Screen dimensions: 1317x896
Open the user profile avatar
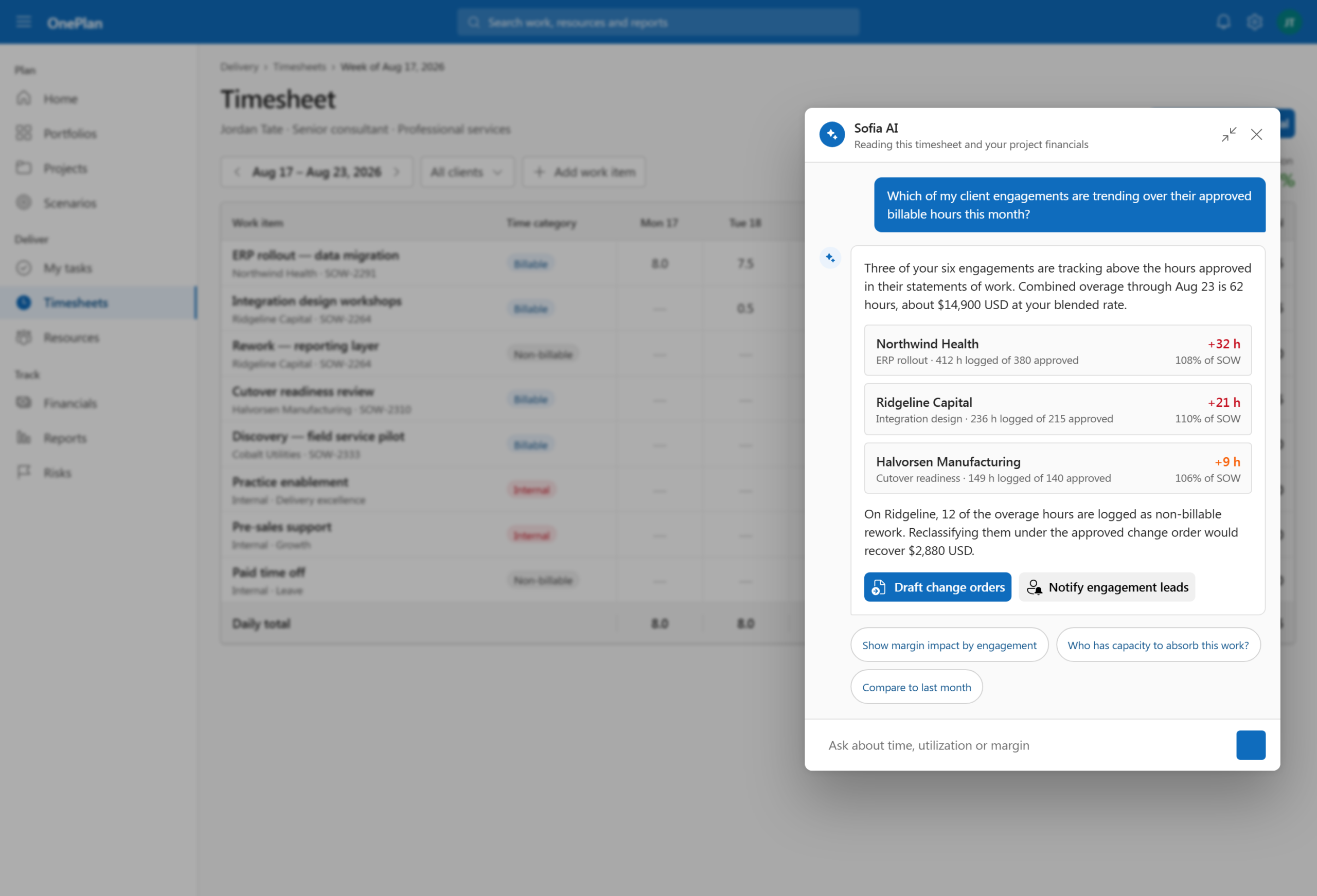tap(1289, 22)
